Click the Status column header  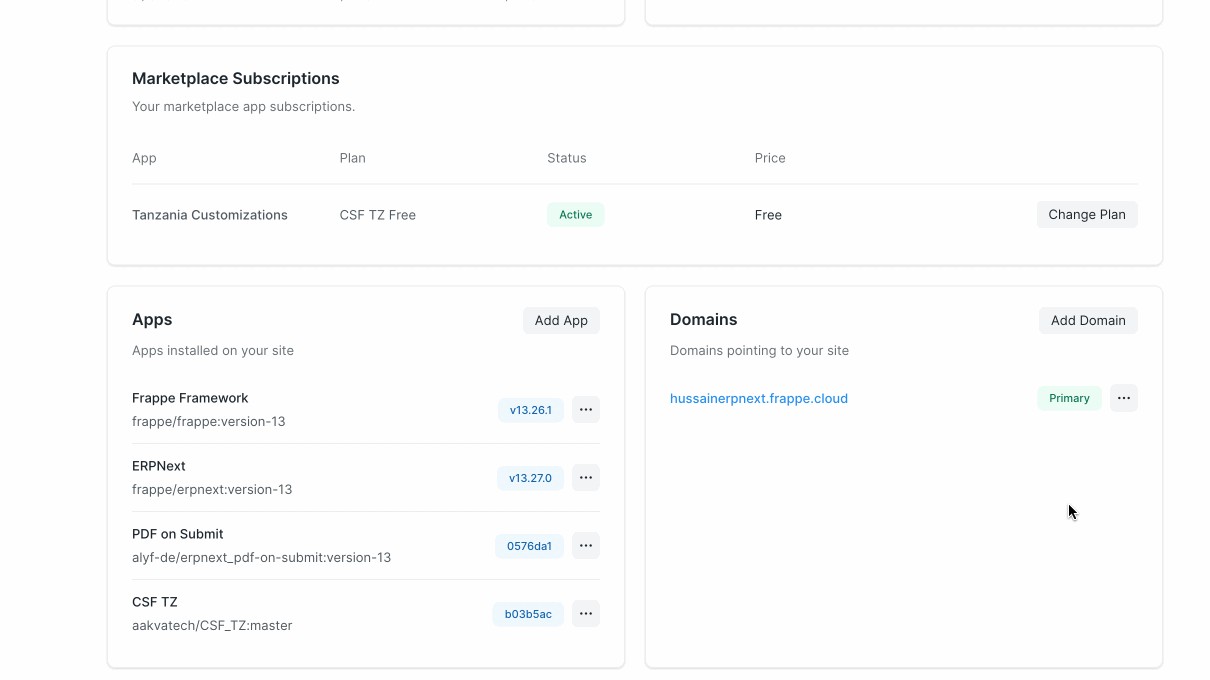point(567,158)
